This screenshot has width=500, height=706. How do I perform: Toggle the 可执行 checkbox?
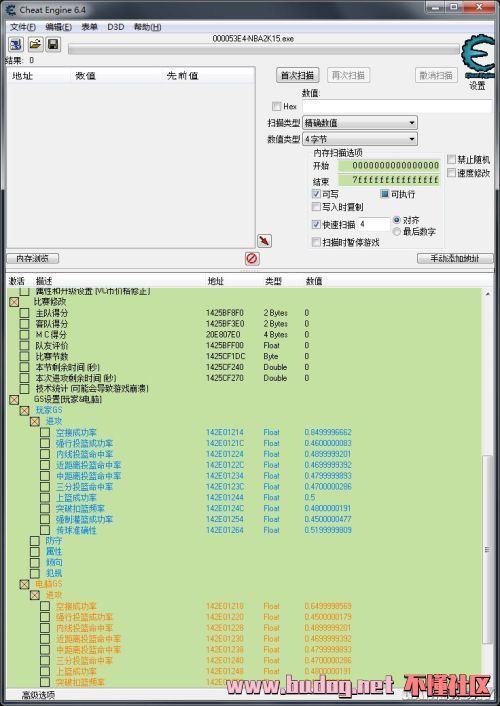[x=385, y=194]
